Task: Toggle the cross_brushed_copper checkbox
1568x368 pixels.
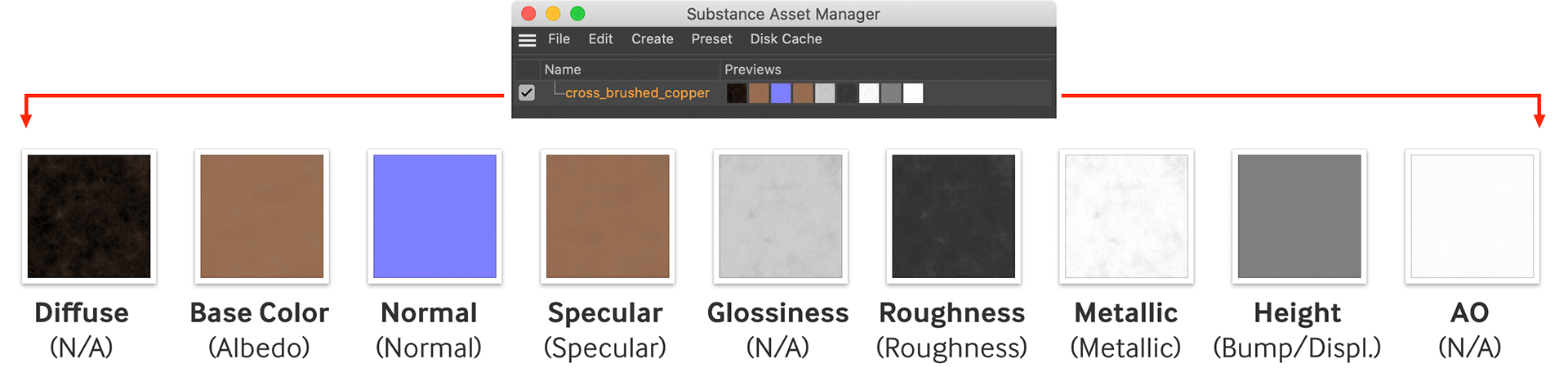Action: click(527, 93)
